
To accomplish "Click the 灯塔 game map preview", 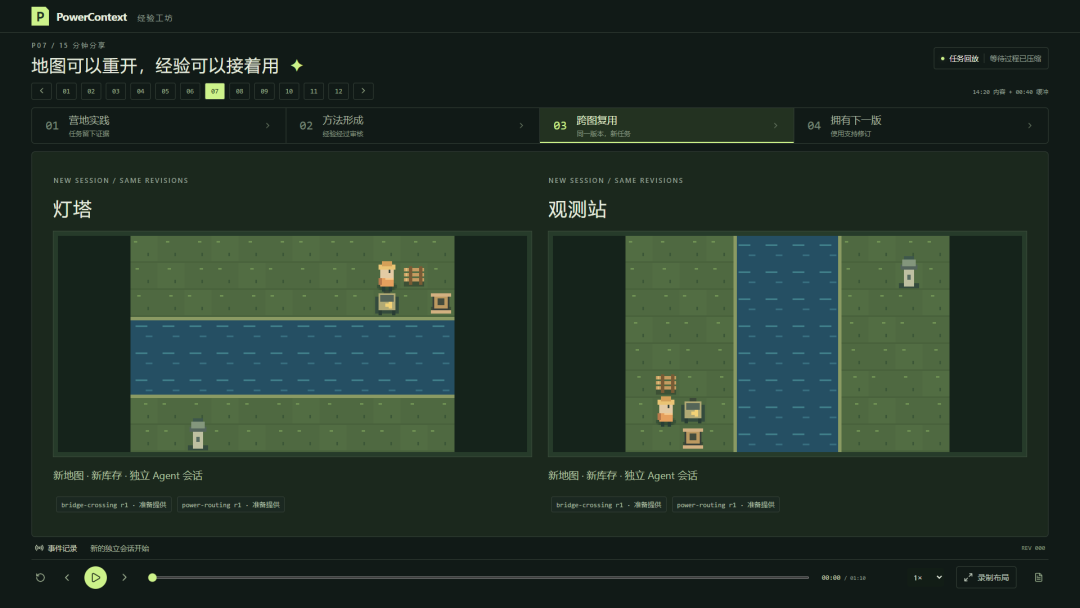I will point(293,344).
